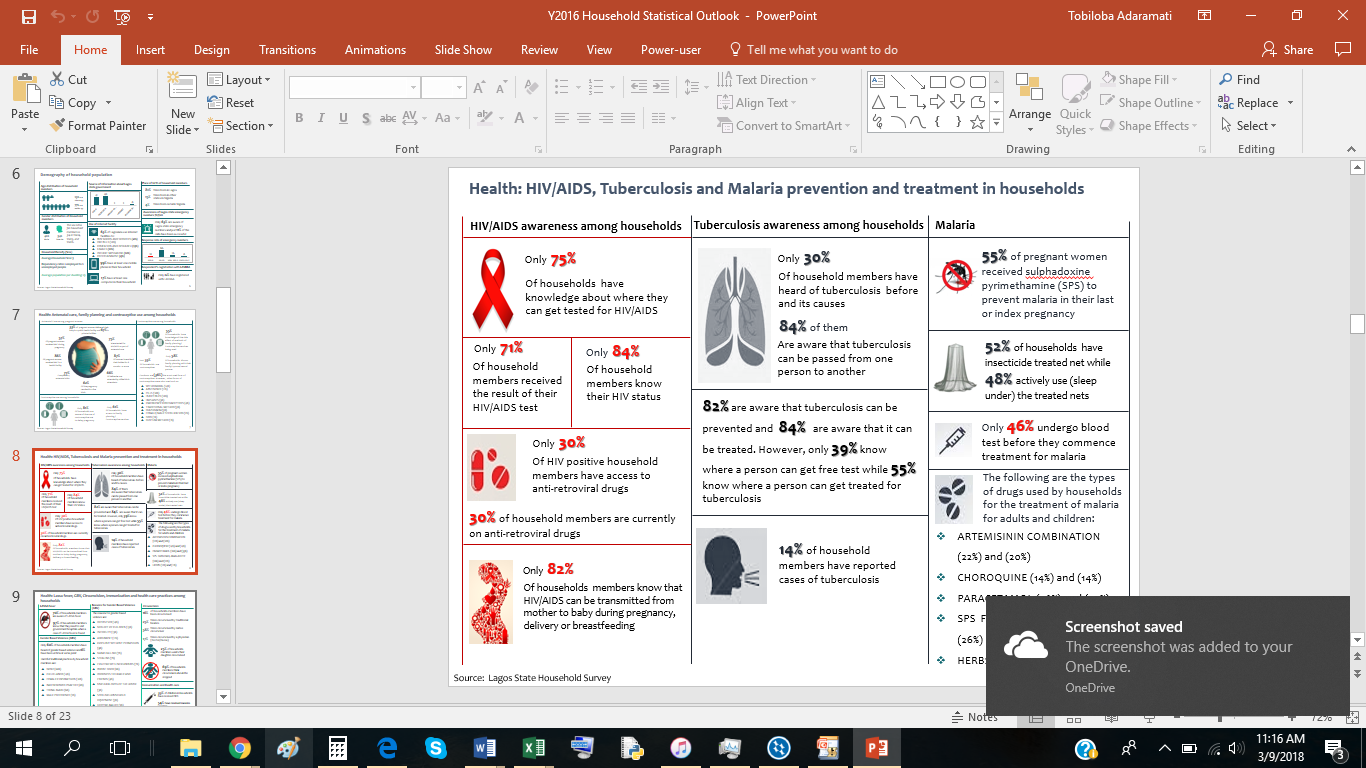
Task: Open Excel from the taskbar
Action: point(533,748)
